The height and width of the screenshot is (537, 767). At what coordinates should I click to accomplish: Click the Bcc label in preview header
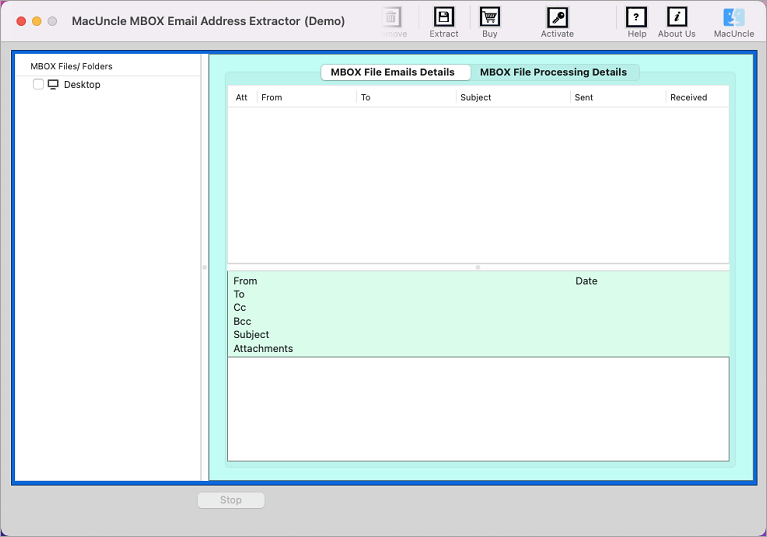[x=242, y=321]
